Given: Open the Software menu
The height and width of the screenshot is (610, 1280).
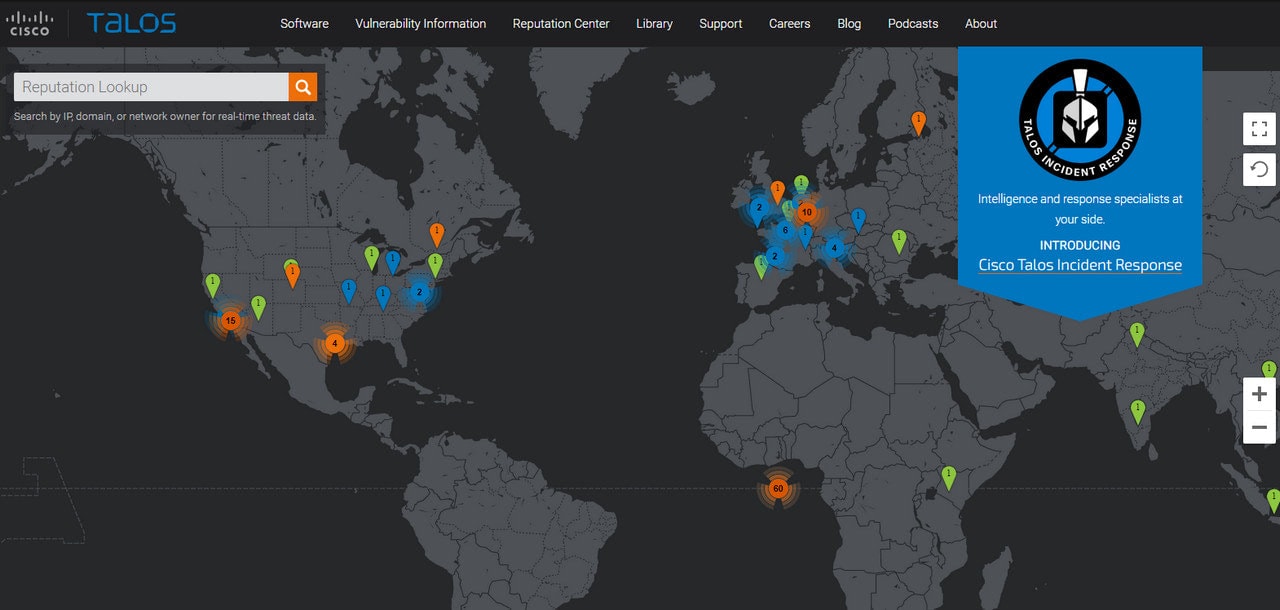Looking at the screenshot, I should click(x=304, y=23).
